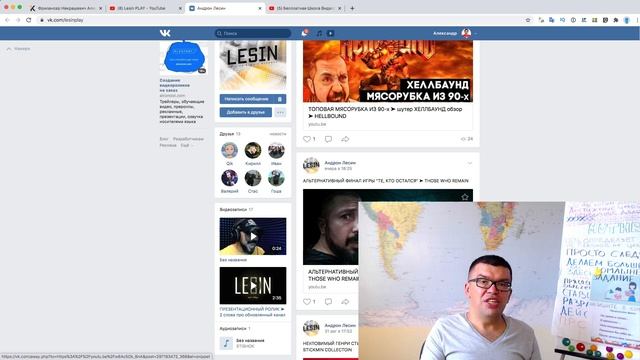The width and height of the screenshot is (640, 360).
Task: Comment on the ХЕЛЛБАУНД post
Action: click(328, 139)
